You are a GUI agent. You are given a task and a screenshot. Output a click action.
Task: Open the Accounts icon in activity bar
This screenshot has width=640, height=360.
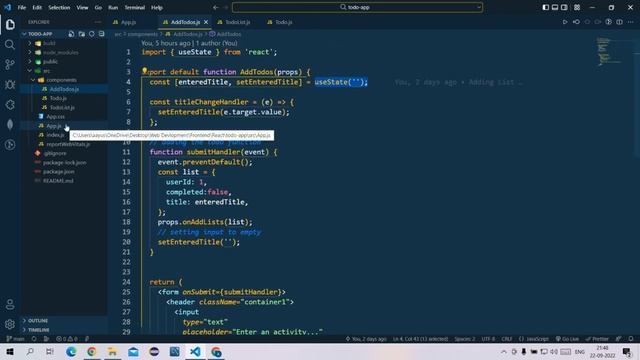click(10, 304)
